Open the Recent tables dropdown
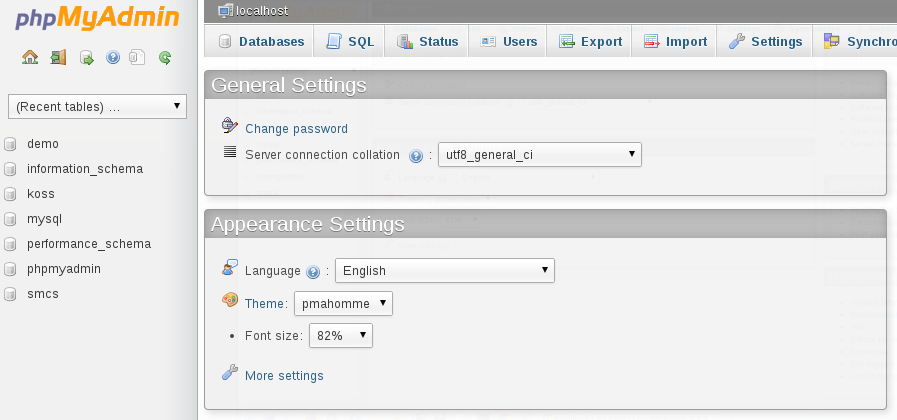The image size is (897, 420). [x=97, y=106]
